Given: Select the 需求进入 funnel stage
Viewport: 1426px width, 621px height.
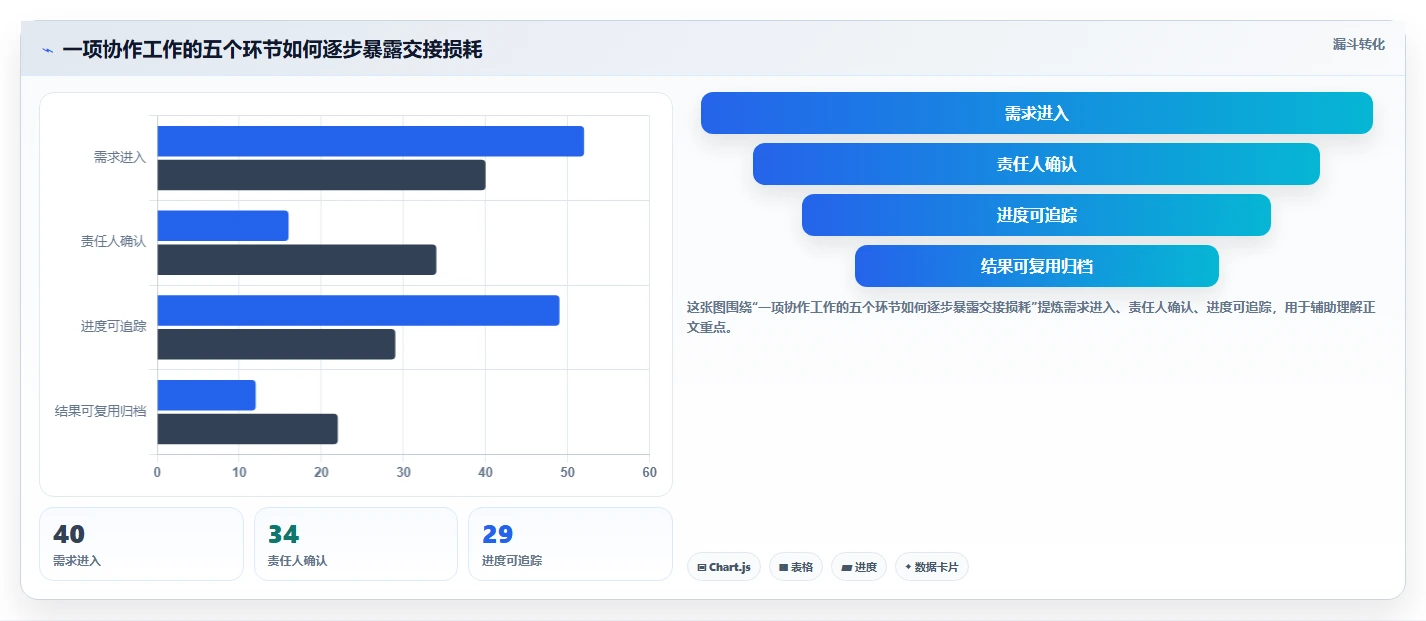Looking at the screenshot, I should 1037,113.
